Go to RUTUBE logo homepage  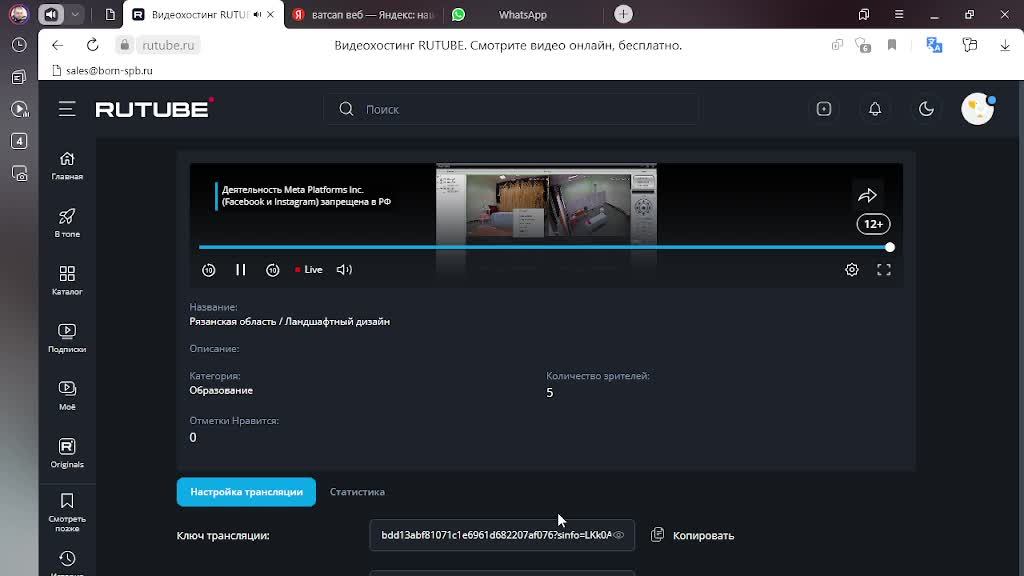tap(155, 108)
